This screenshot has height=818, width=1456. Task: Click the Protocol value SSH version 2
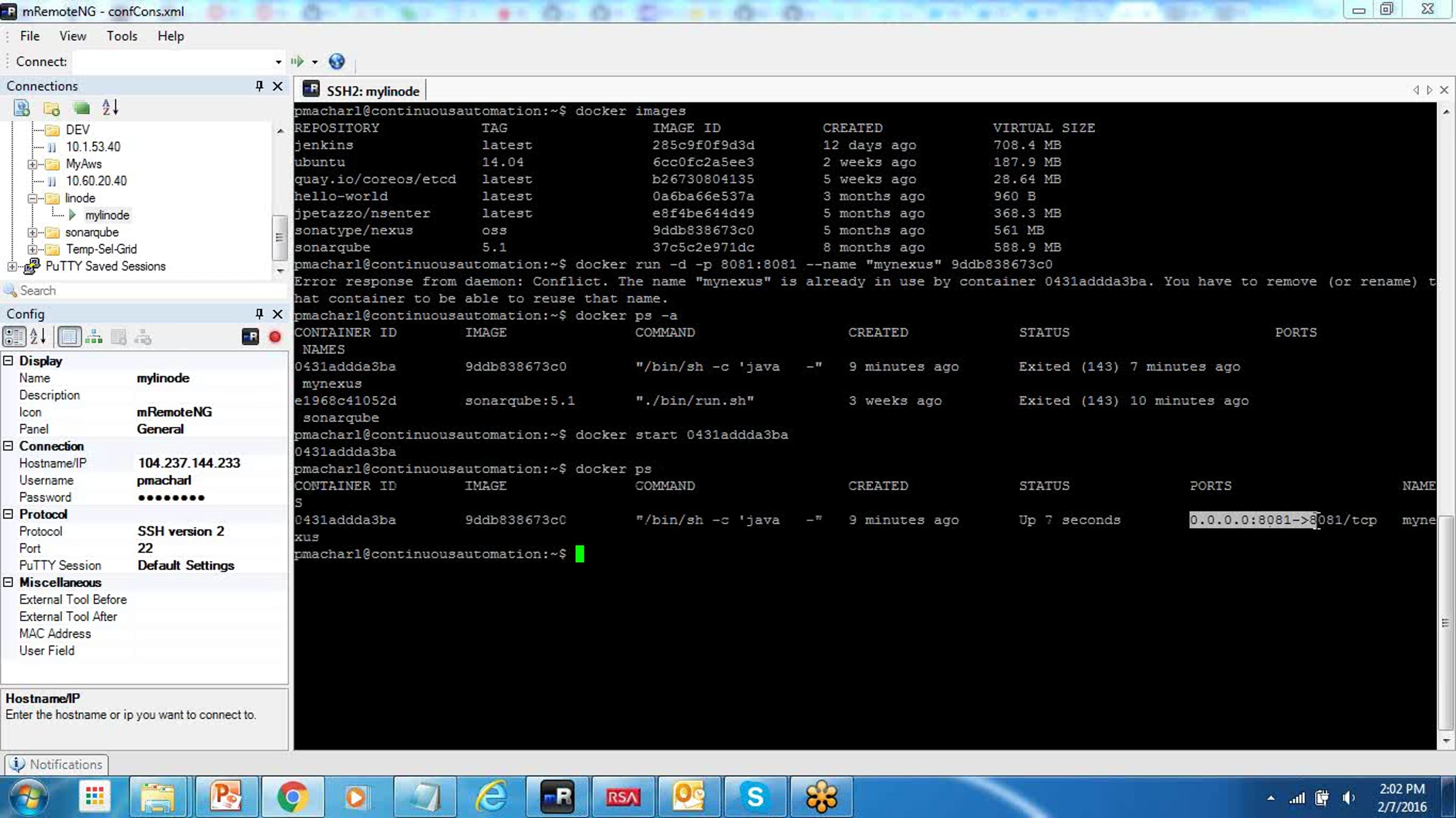[181, 531]
